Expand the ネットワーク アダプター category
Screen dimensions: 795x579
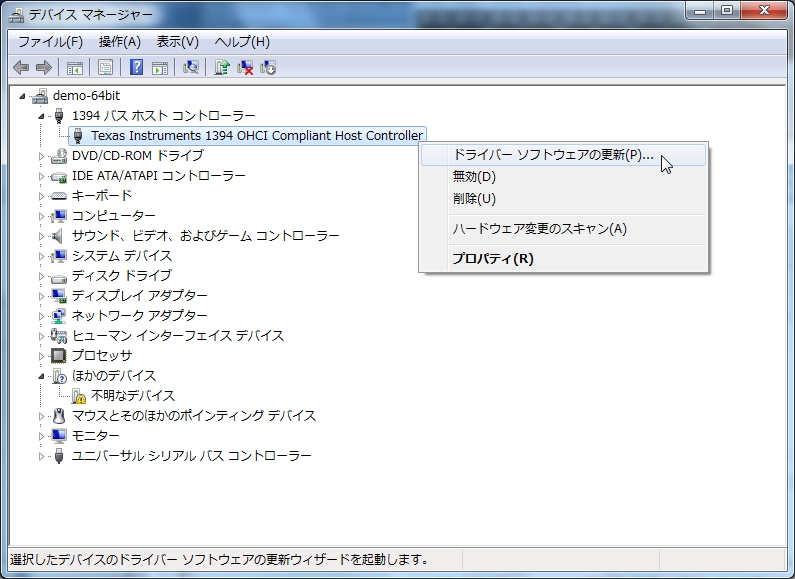(42, 316)
